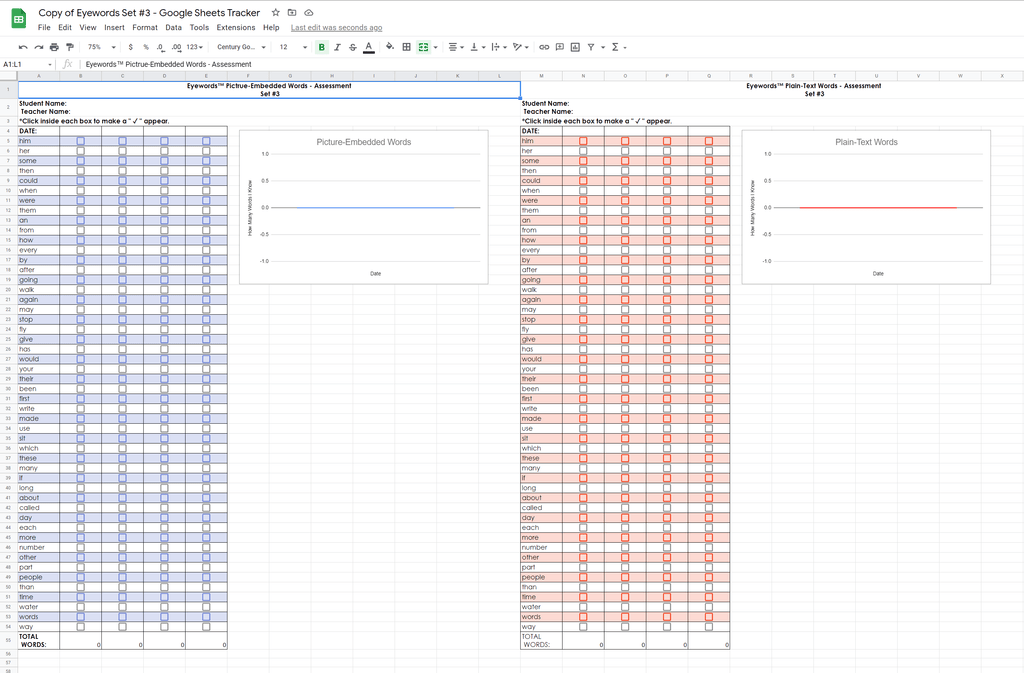Check the cloud save status icon
Viewport: 1024px width, 673px height.
click(309, 12)
